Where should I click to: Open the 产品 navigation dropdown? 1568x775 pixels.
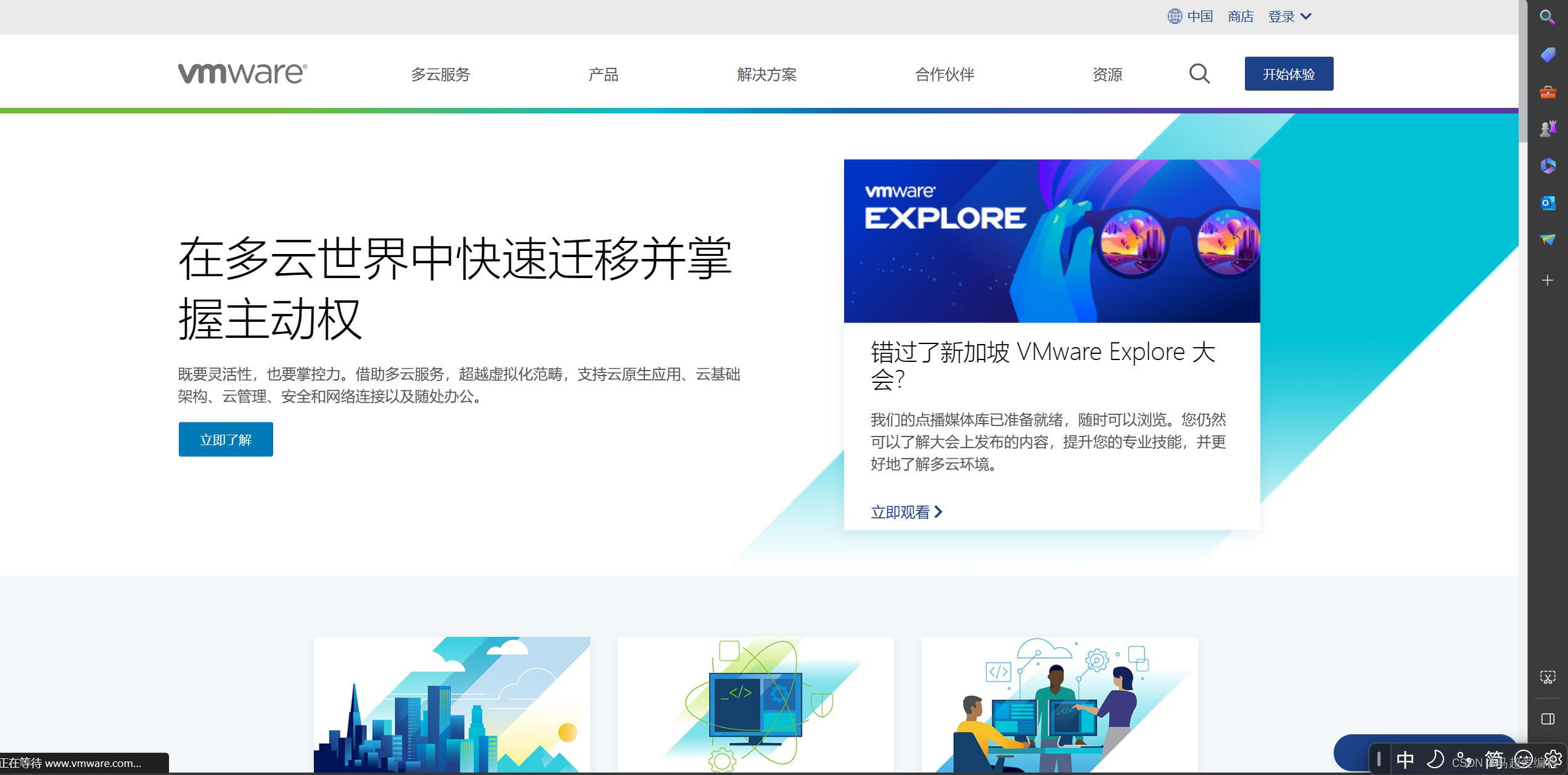604,74
